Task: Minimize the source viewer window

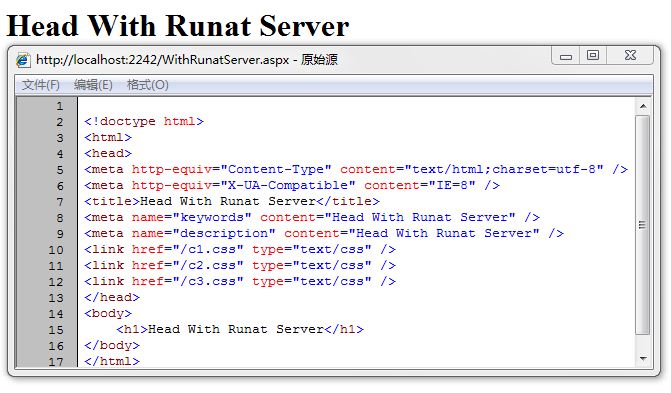Action: pos(566,56)
